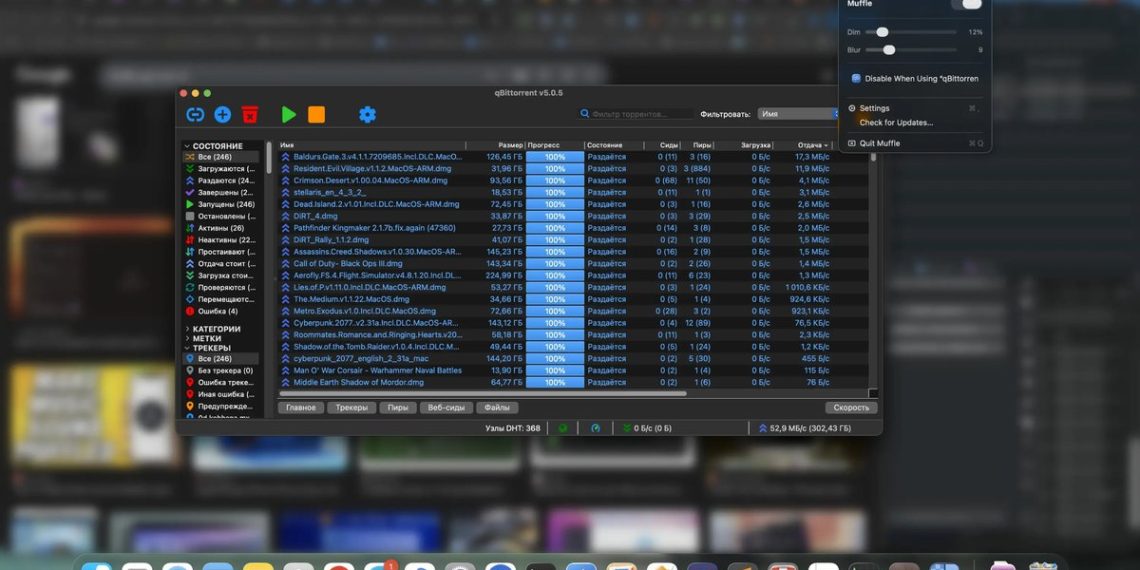Image resolution: width=1140 pixels, height=570 pixels.
Task: Adjust the Dim slider
Action: click(882, 32)
